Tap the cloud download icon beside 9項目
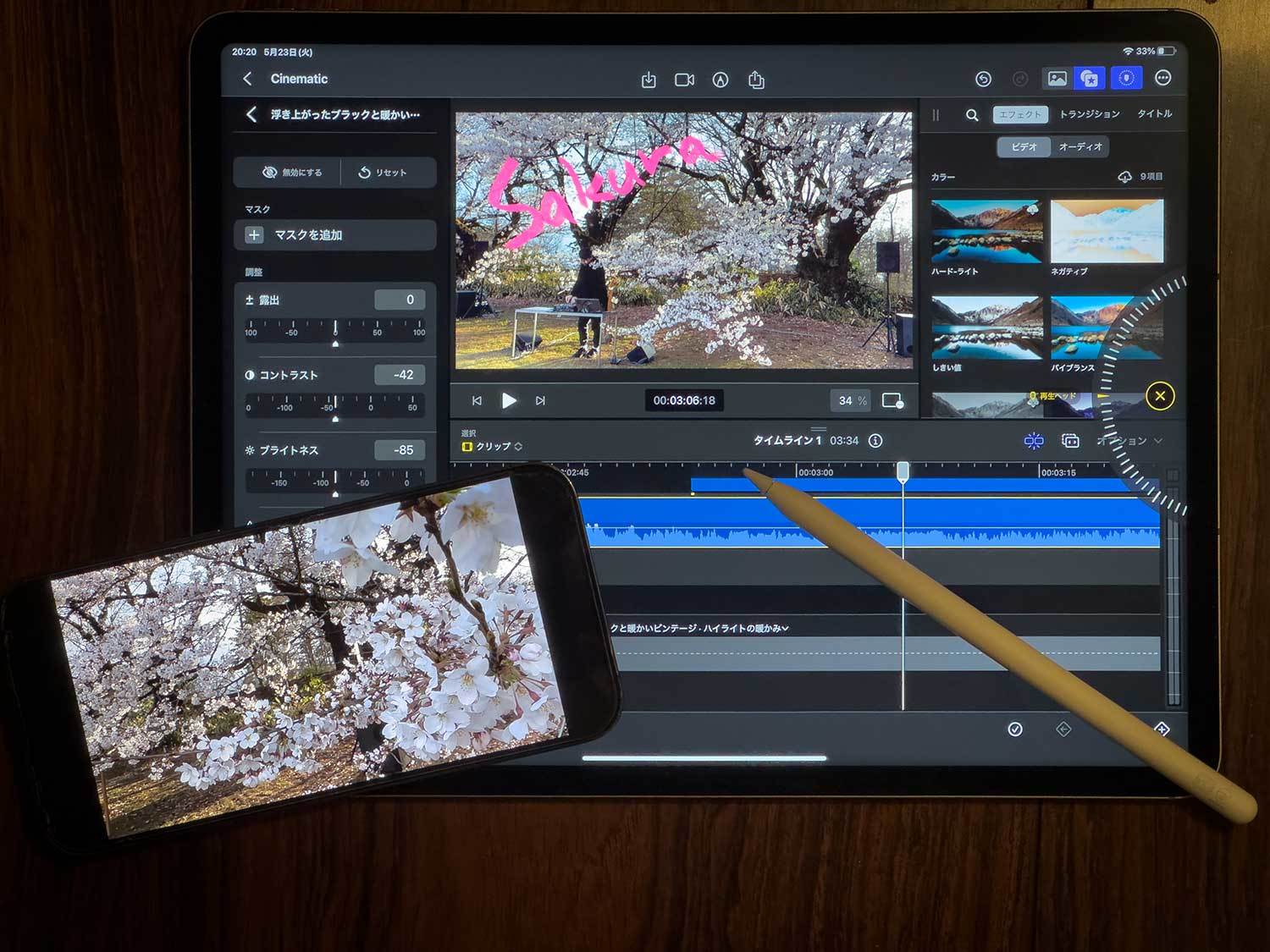Viewport: 1270px width, 952px height. (x=1124, y=177)
